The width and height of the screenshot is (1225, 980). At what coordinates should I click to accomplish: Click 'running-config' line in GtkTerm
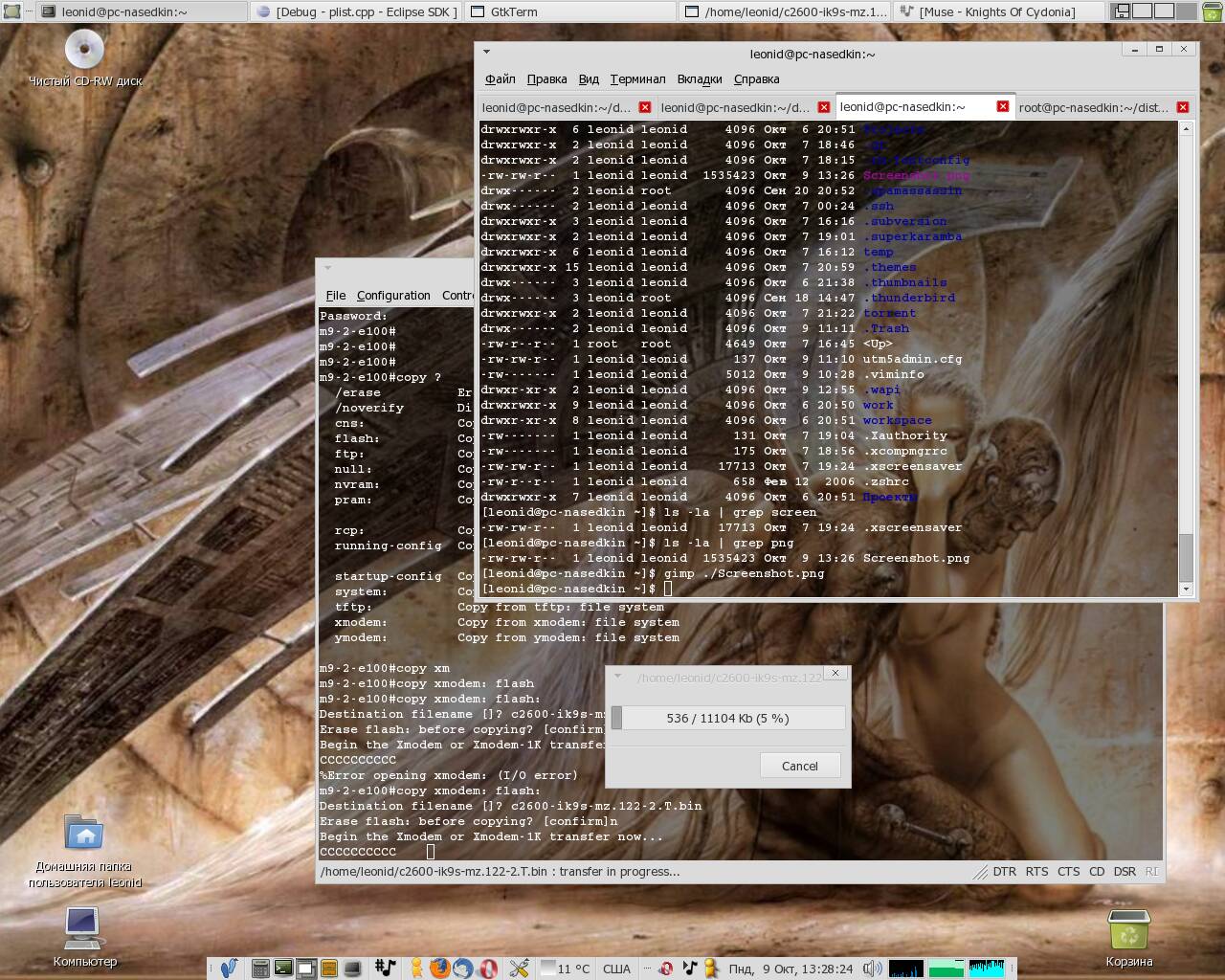pos(388,546)
